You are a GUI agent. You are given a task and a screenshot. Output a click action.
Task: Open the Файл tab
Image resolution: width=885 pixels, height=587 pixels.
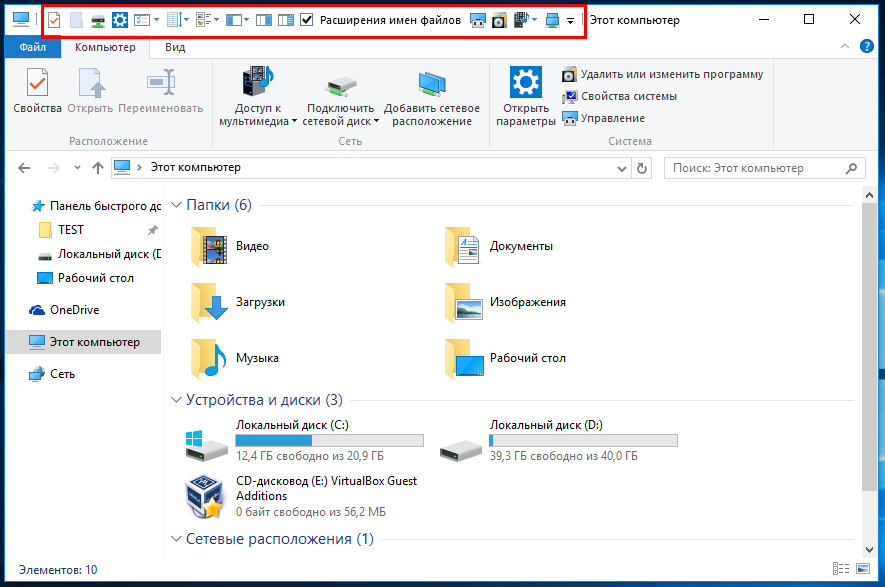pyautogui.click(x=33, y=47)
